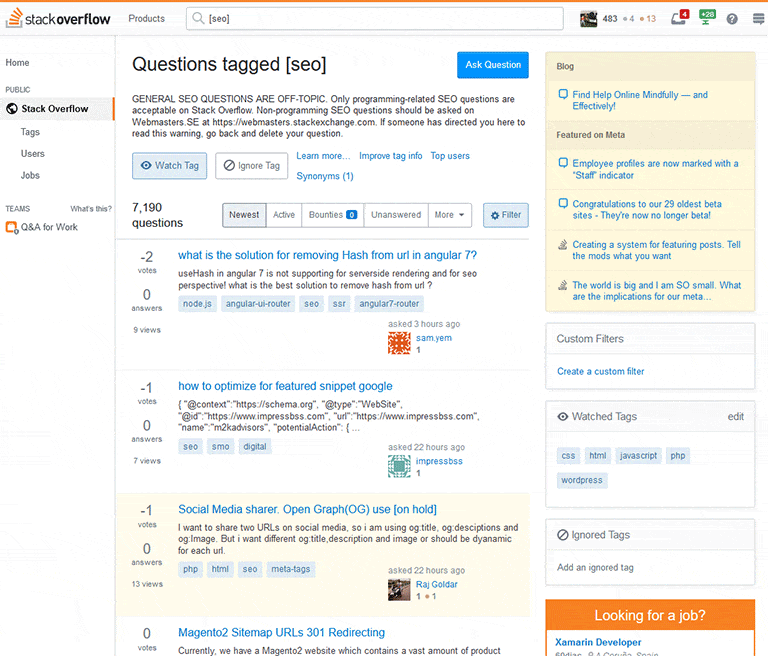Click the magnifier icon in search box
This screenshot has height=656, width=768.
coord(198,19)
